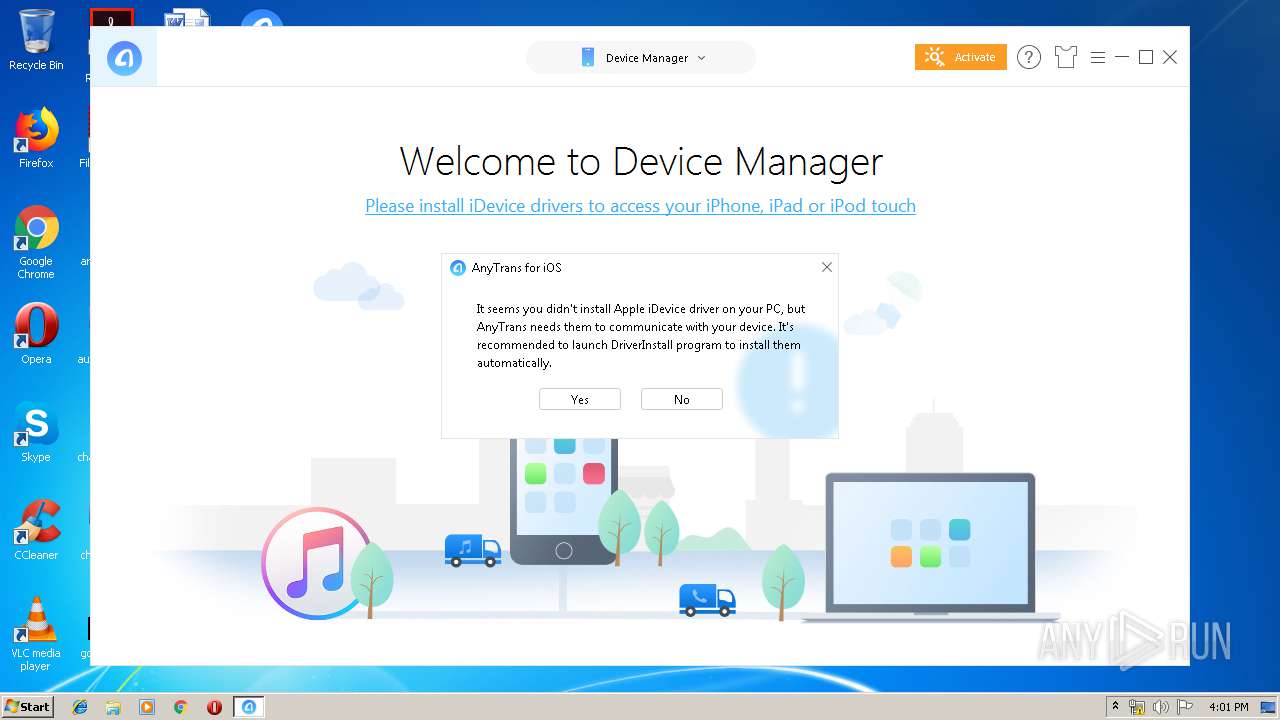1280x720 pixels.
Task: Open the Firefox desktop shortcut
Action: [x=36, y=138]
